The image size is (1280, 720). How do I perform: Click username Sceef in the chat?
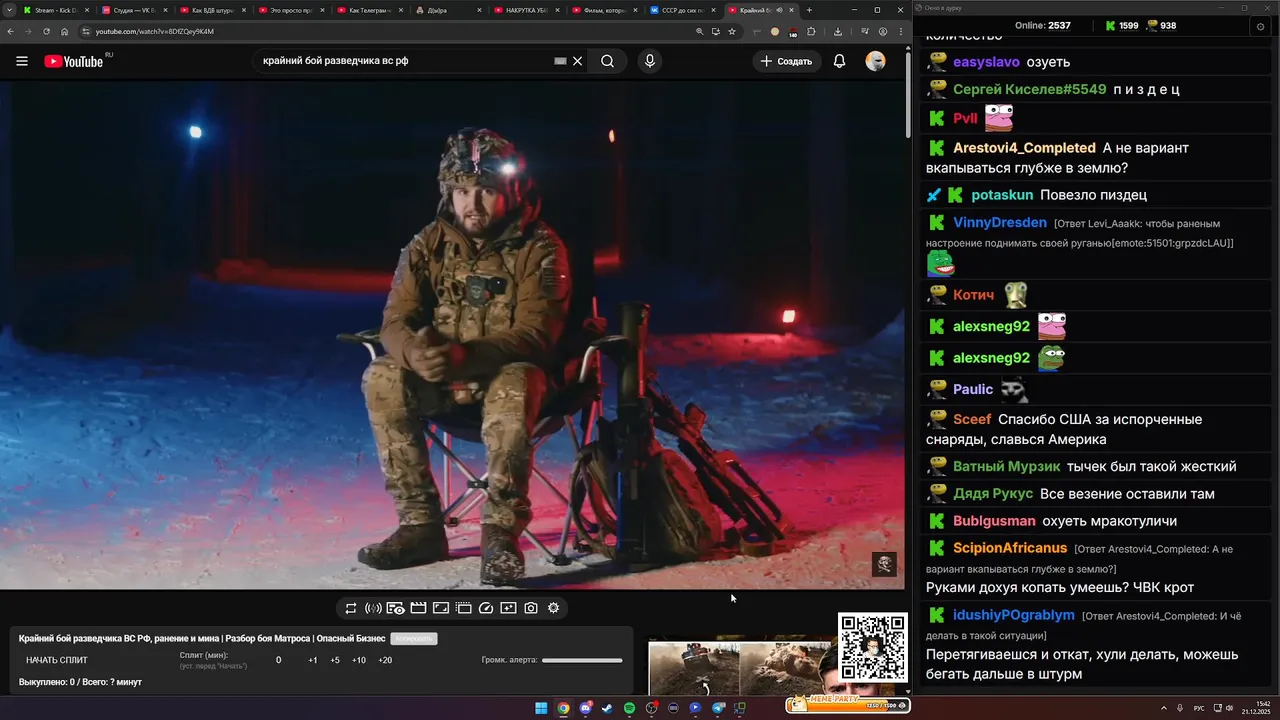point(972,420)
